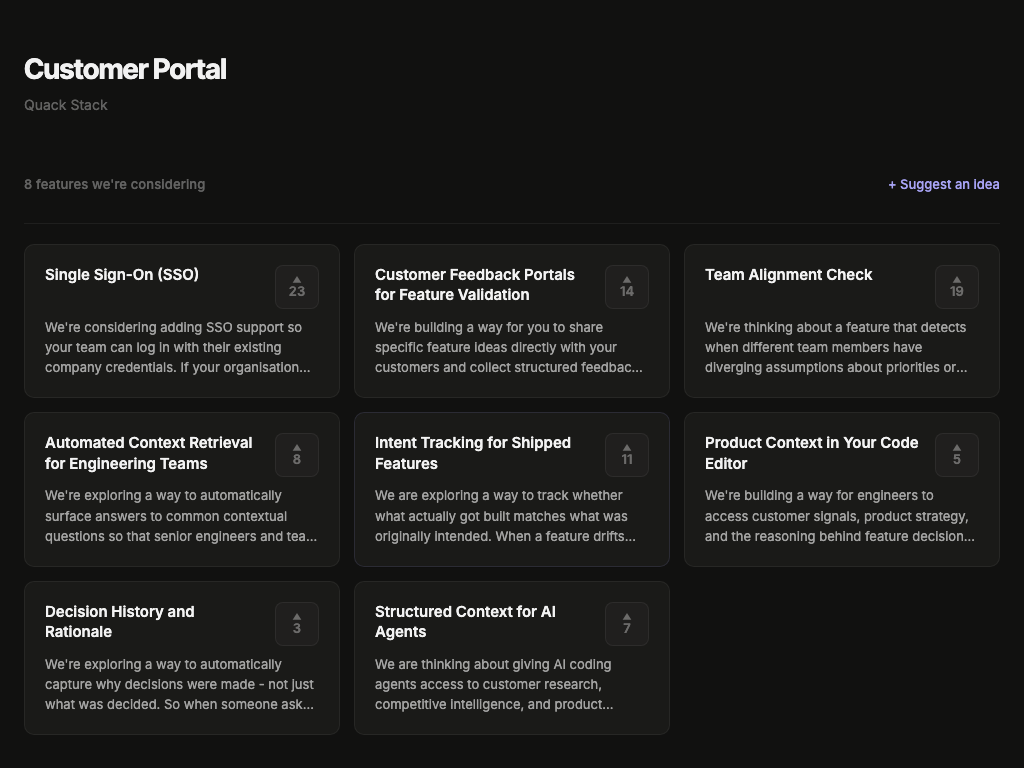The height and width of the screenshot is (768, 1024).
Task: Click the Customer Portal heading
Action: [x=125, y=70]
